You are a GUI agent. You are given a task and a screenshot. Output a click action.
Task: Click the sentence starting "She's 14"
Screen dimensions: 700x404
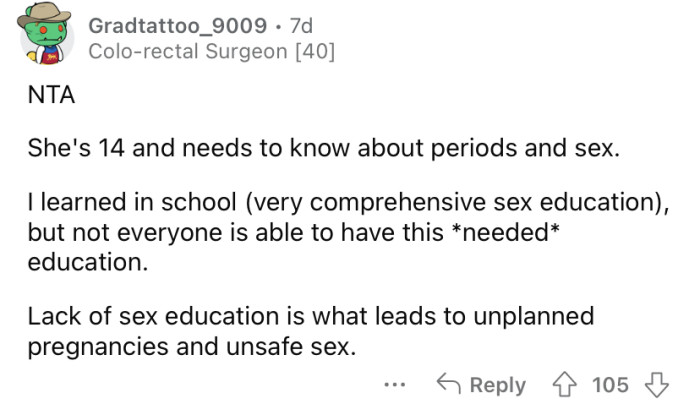[323, 151]
